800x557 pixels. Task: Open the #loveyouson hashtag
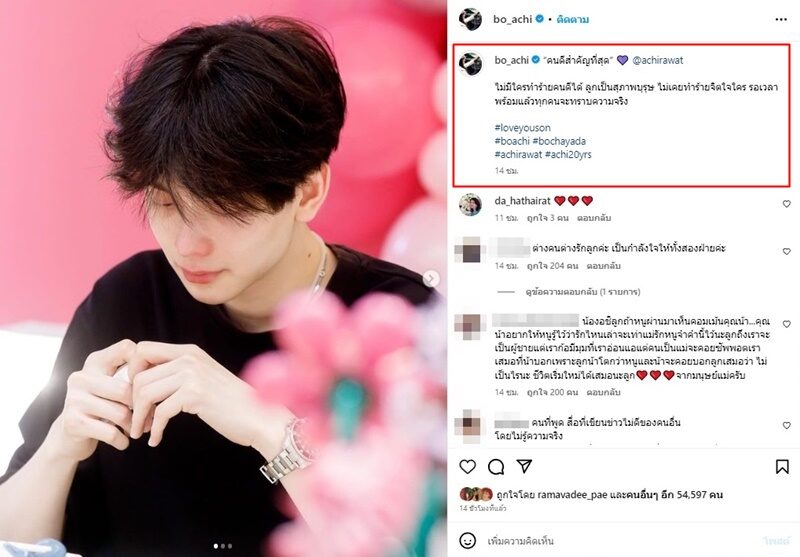pos(522,128)
